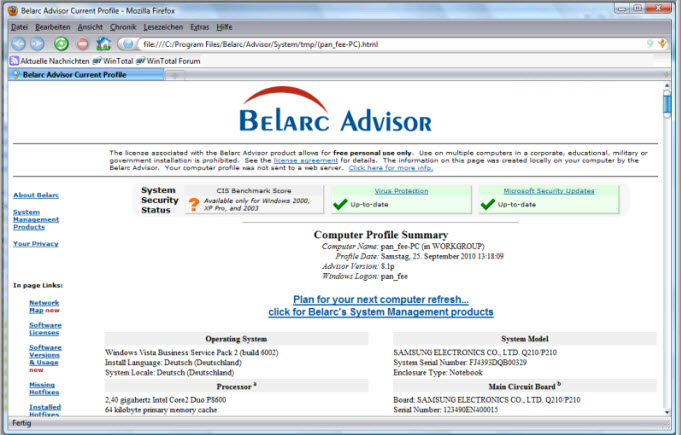The height and width of the screenshot is (435, 681).
Task: Click the CIS Benchmark question mark icon
Action: (194, 204)
